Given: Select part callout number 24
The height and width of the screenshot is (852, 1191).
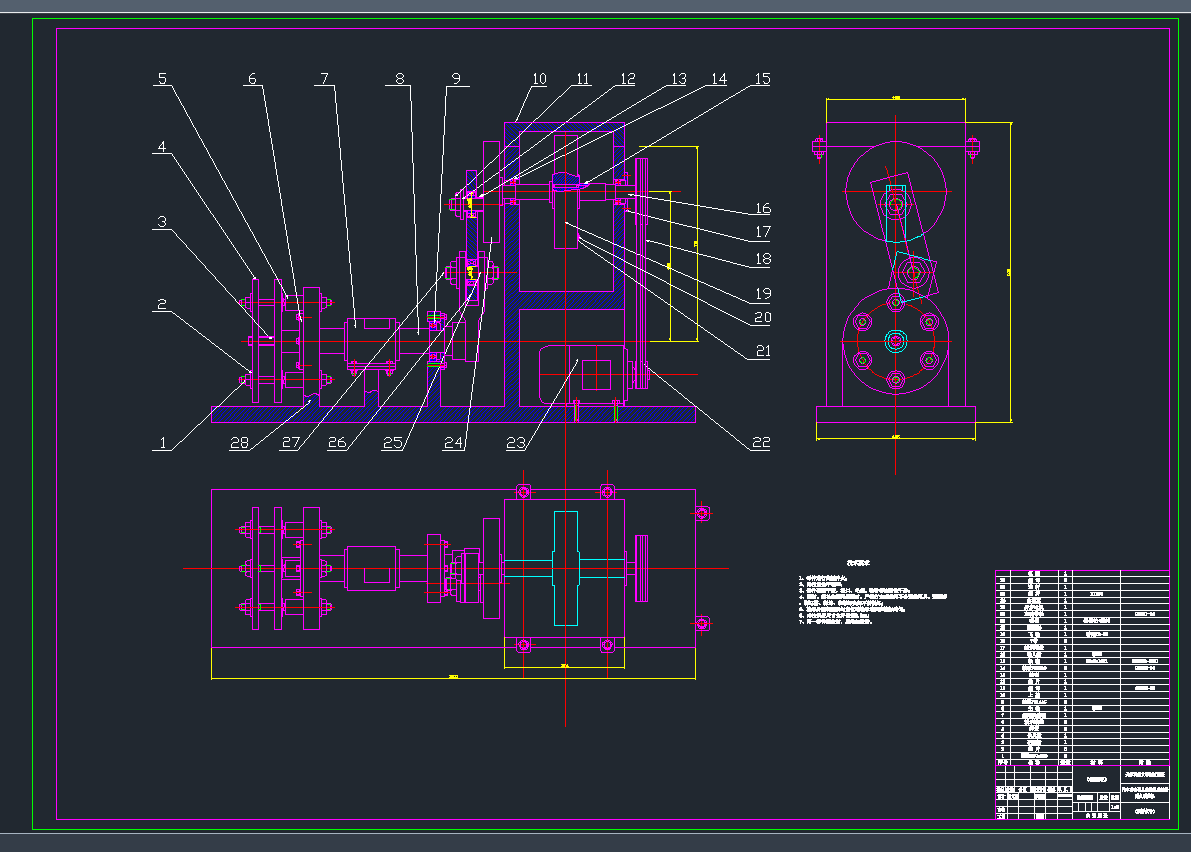Looking at the screenshot, I should 455,443.
